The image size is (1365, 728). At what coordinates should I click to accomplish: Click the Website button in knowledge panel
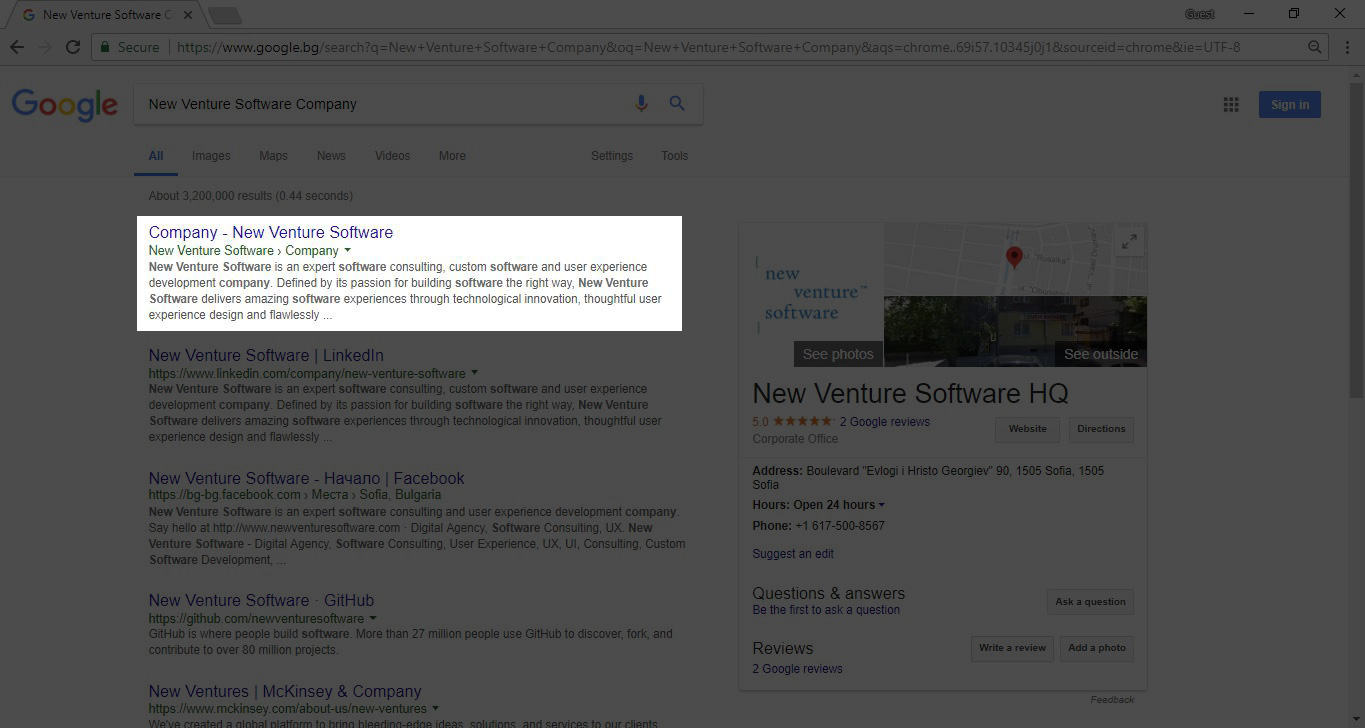click(x=1027, y=429)
